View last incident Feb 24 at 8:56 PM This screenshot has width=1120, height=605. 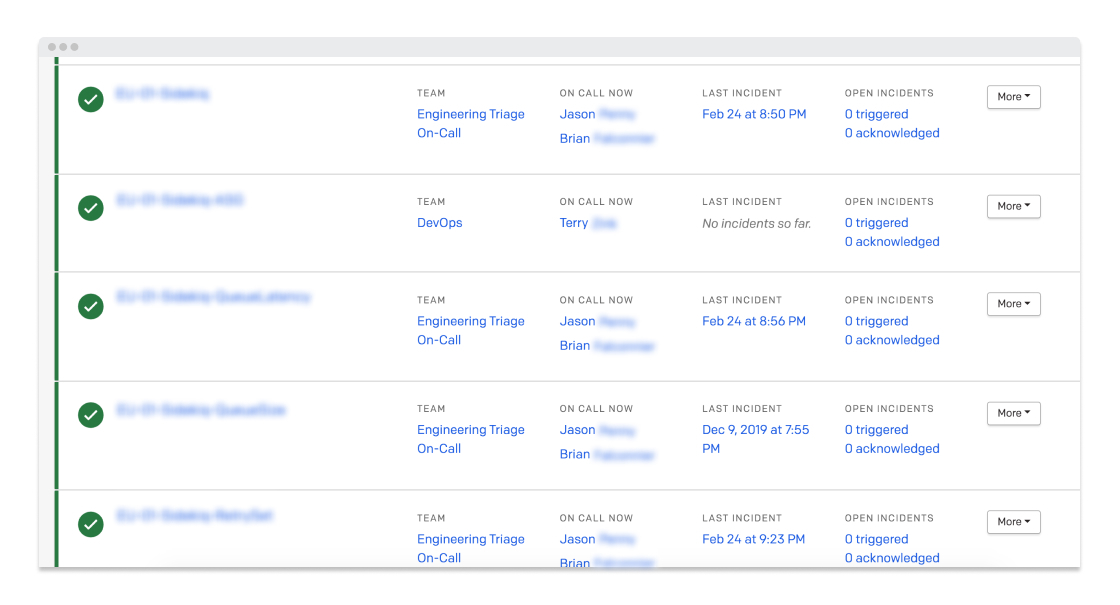click(754, 321)
